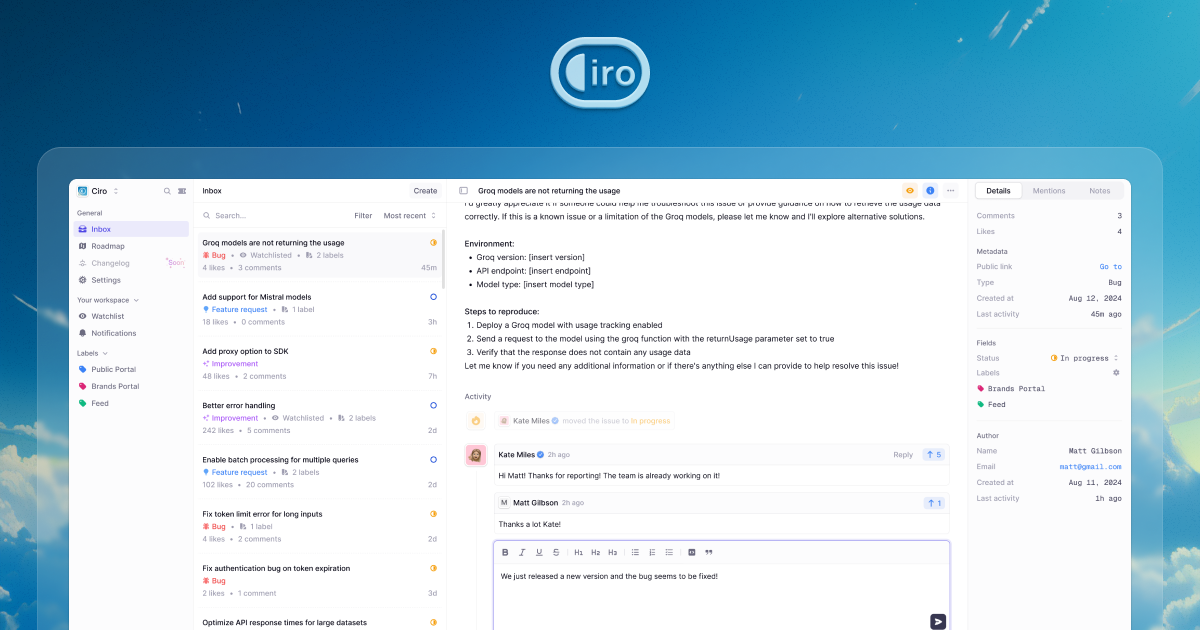
Task: Switch to the Mentions tab
Action: (x=1049, y=190)
